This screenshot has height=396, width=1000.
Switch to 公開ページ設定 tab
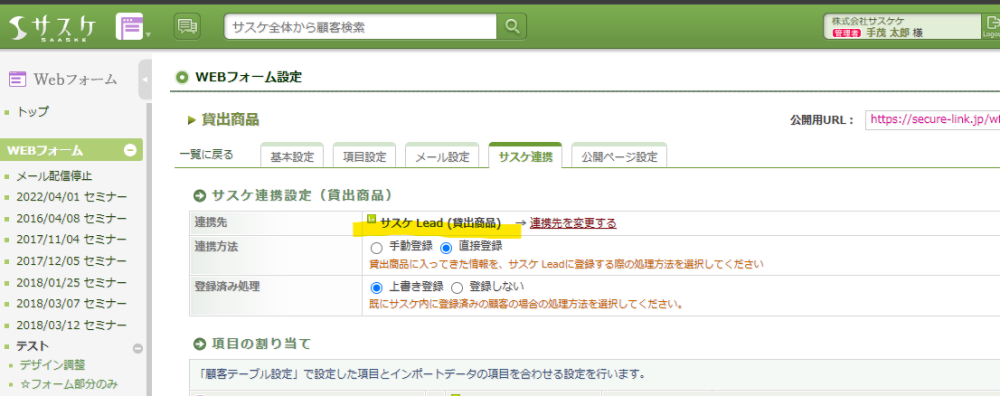point(619,156)
